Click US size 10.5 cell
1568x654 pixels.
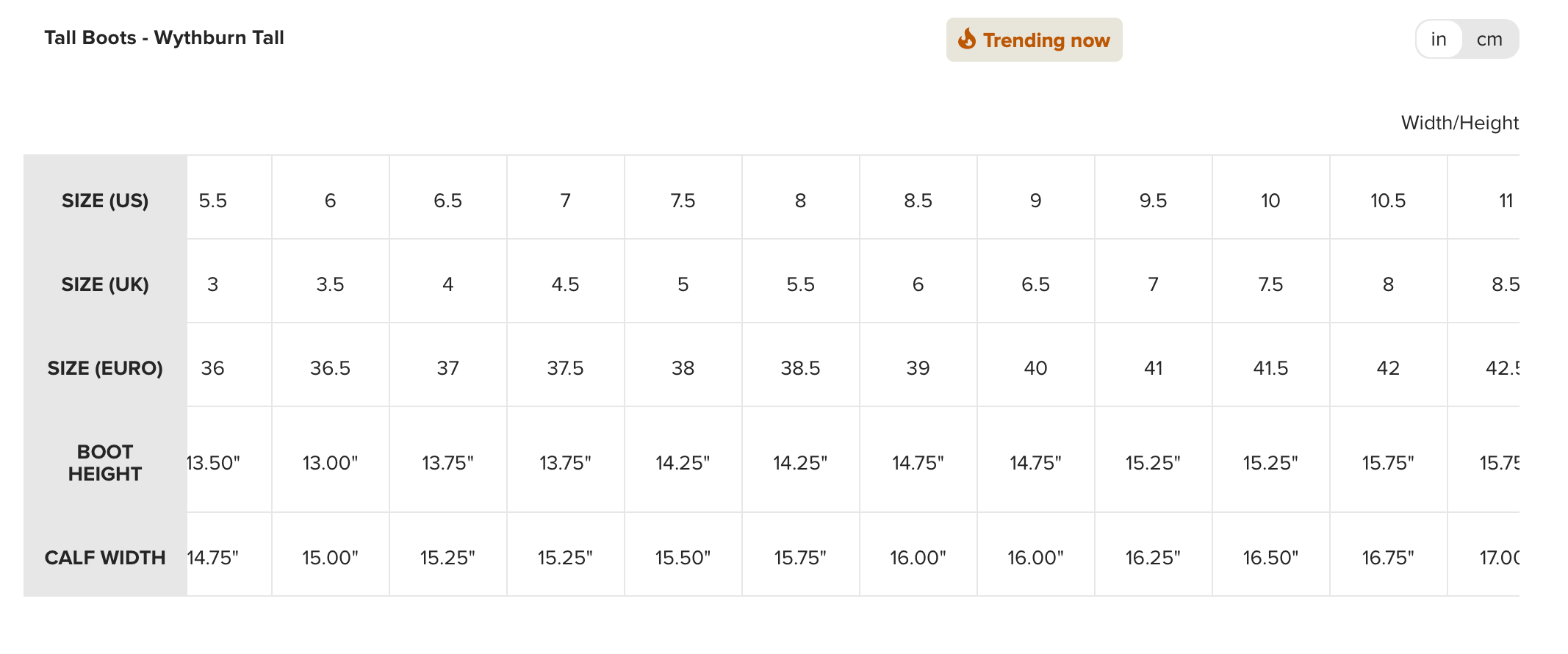click(x=1388, y=201)
